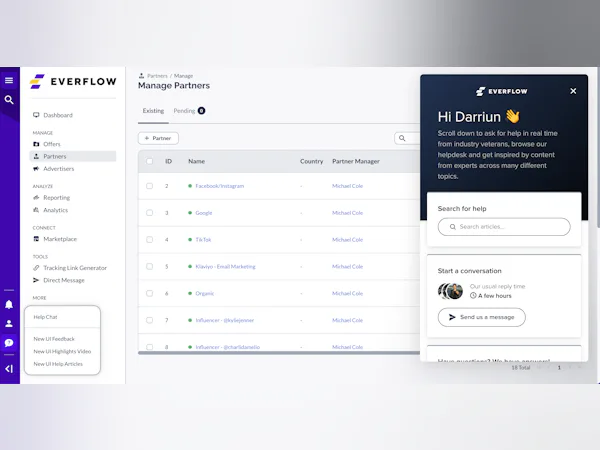Sort by the ID column header
This screenshot has height=450, width=600.
(x=168, y=161)
